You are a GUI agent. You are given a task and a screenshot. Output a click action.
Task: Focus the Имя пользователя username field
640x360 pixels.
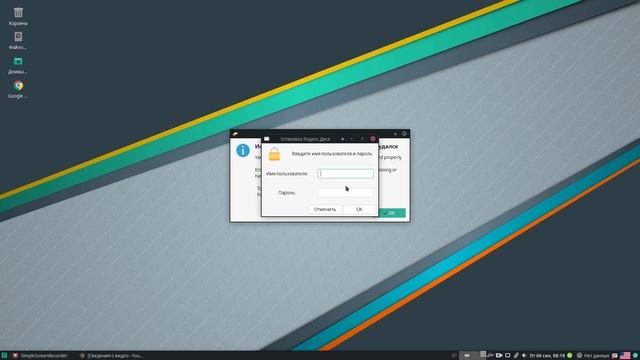(x=346, y=173)
